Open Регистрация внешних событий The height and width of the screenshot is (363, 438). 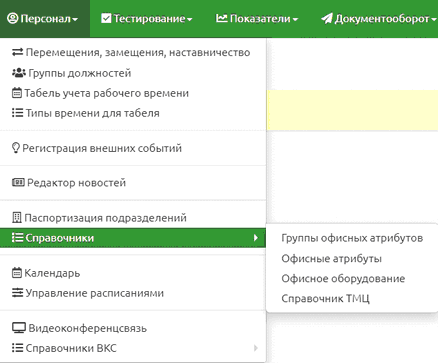(x=133, y=148)
